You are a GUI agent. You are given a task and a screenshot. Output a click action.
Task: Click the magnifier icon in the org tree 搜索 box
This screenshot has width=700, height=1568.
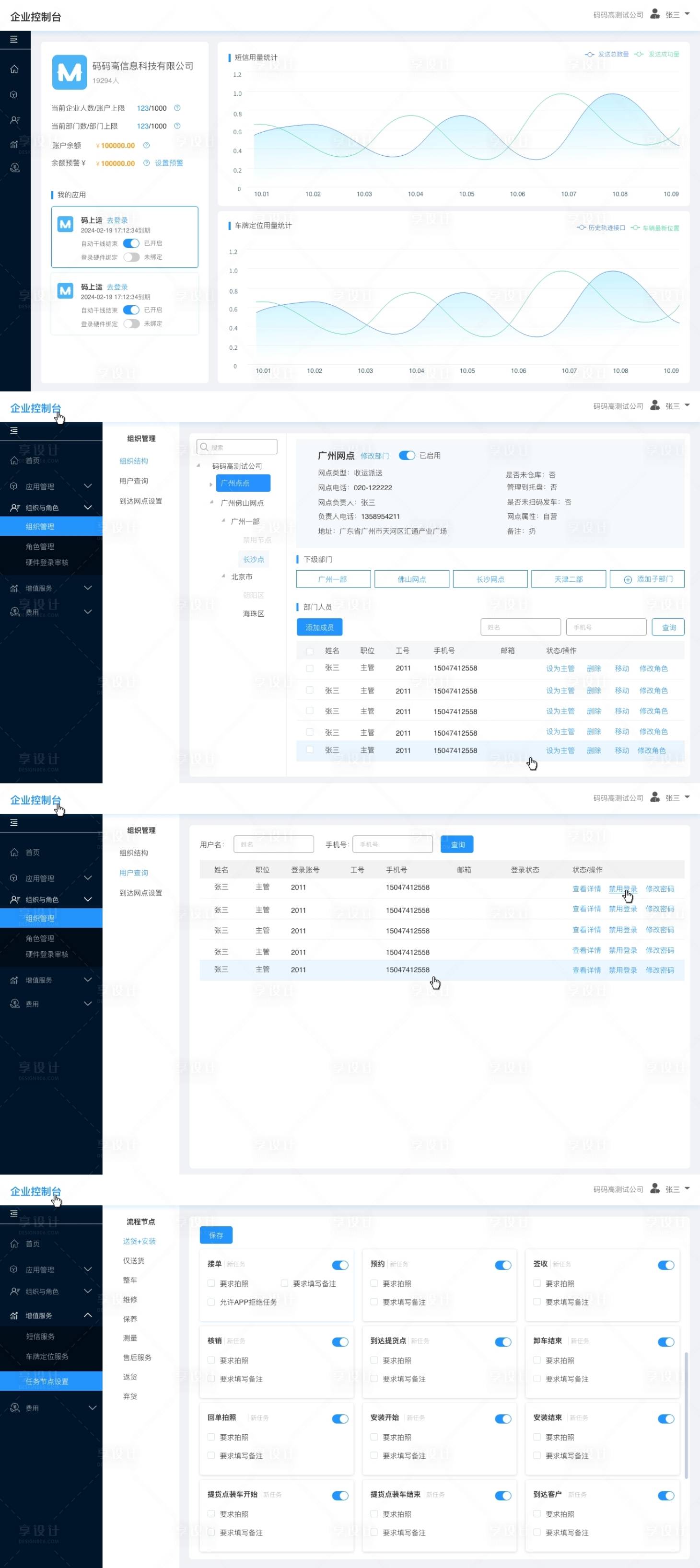204,447
